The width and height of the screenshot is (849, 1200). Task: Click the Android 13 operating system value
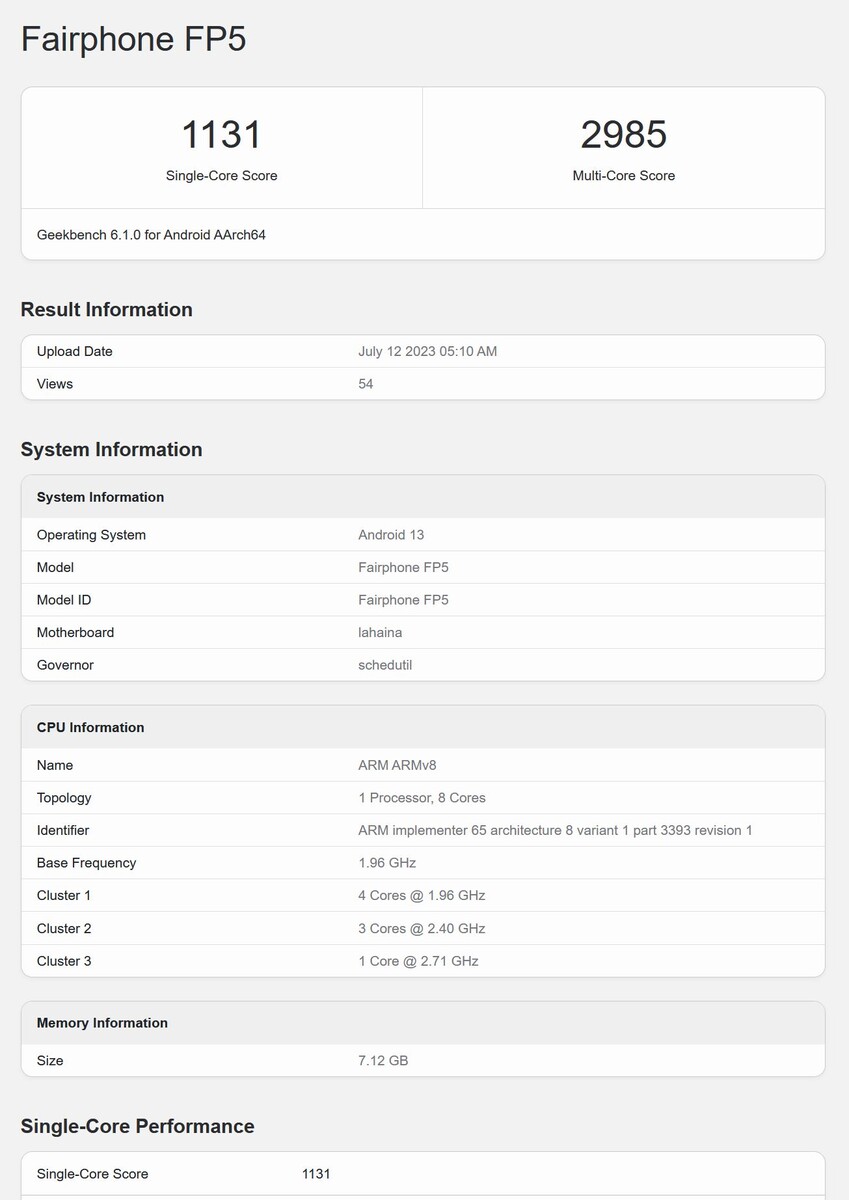coord(391,535)
